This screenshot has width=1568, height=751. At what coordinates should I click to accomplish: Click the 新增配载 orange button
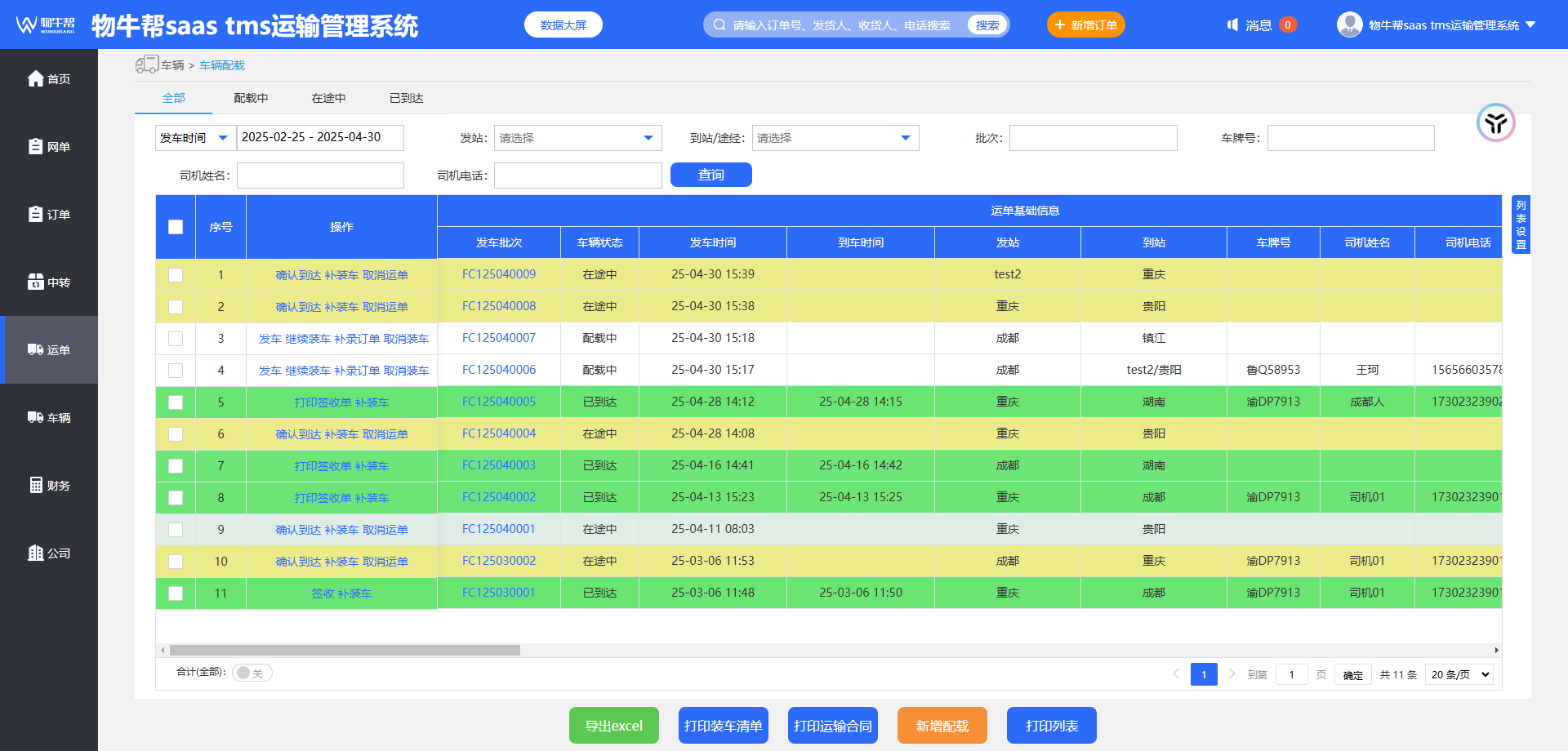(942, 726)
